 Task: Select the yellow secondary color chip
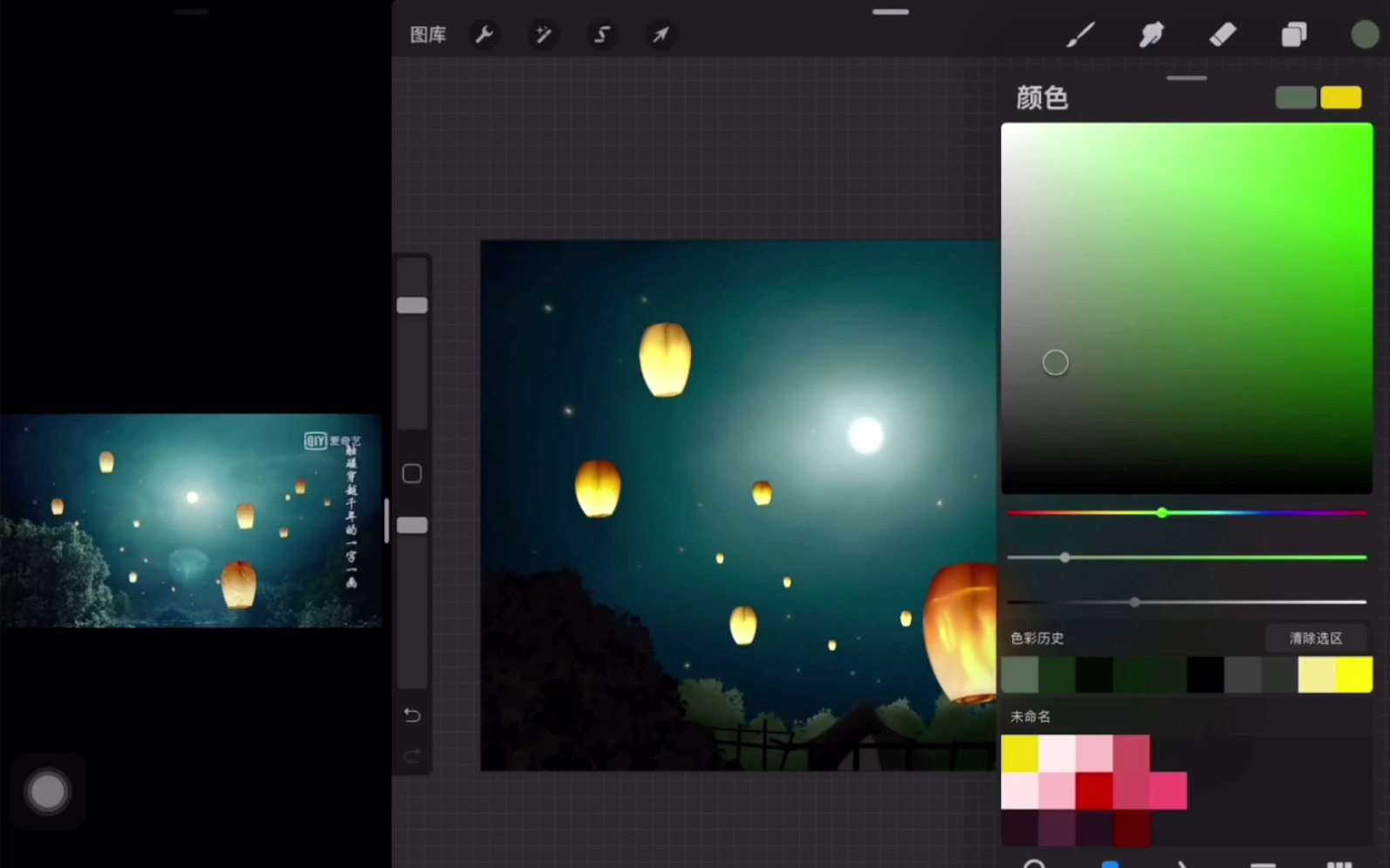click(x=1341, y=98)
